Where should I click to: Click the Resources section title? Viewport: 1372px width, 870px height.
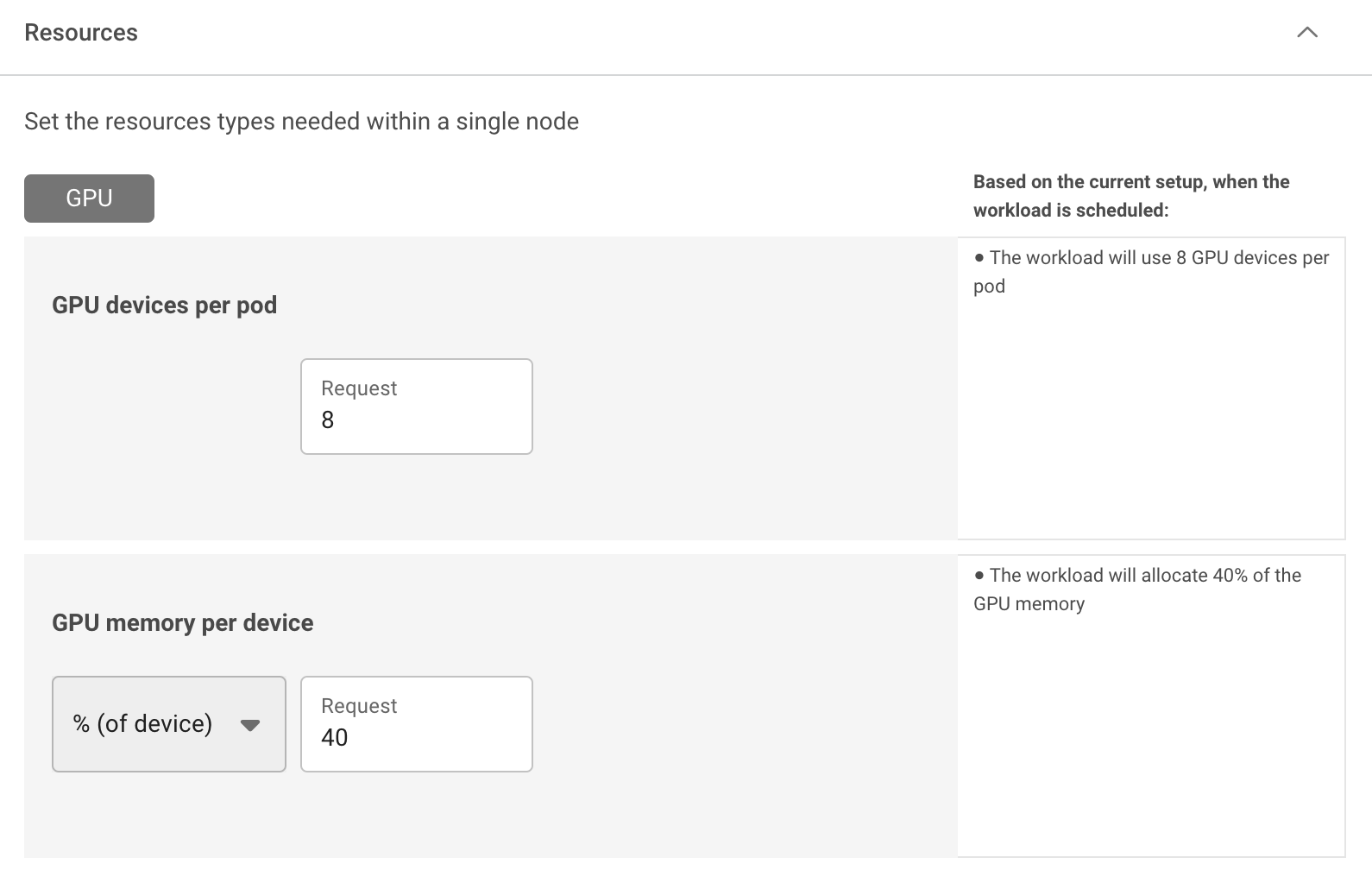(81, 33)
